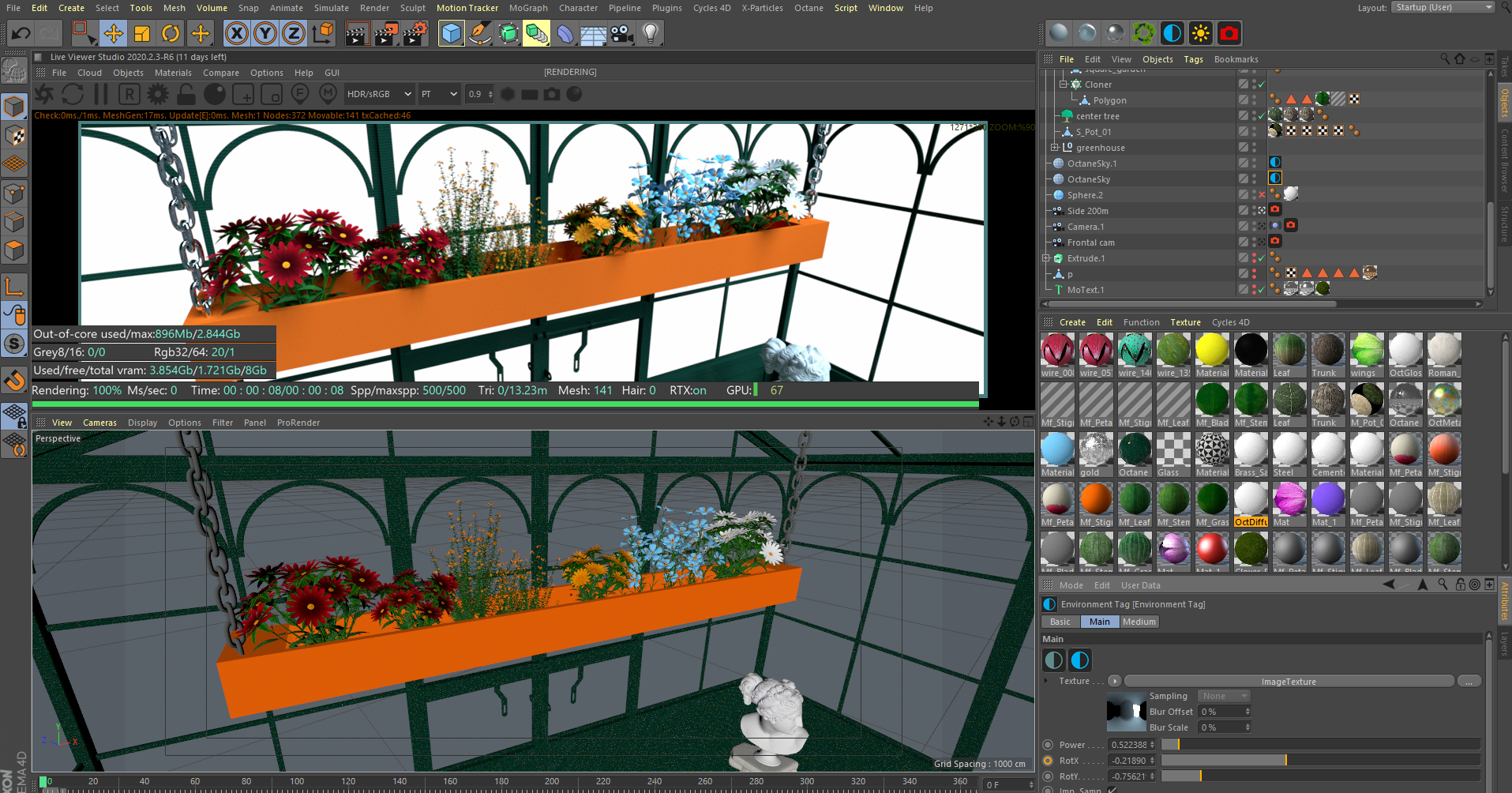
Task: Open Edit Render Settings clapperboard with gear
Action: (x=415, y=33)
